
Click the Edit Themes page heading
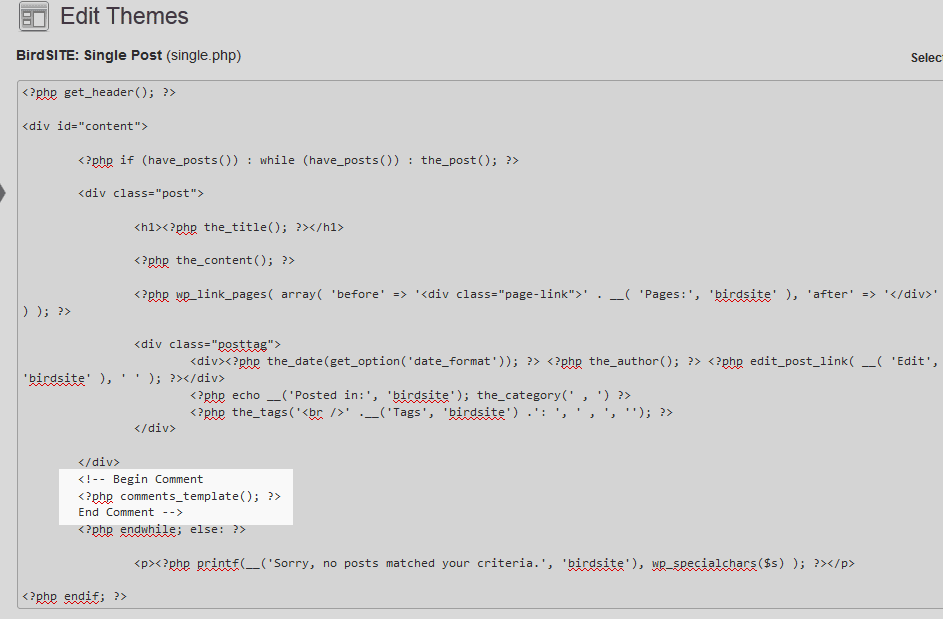pyautogui.click(x=124, y=17)
